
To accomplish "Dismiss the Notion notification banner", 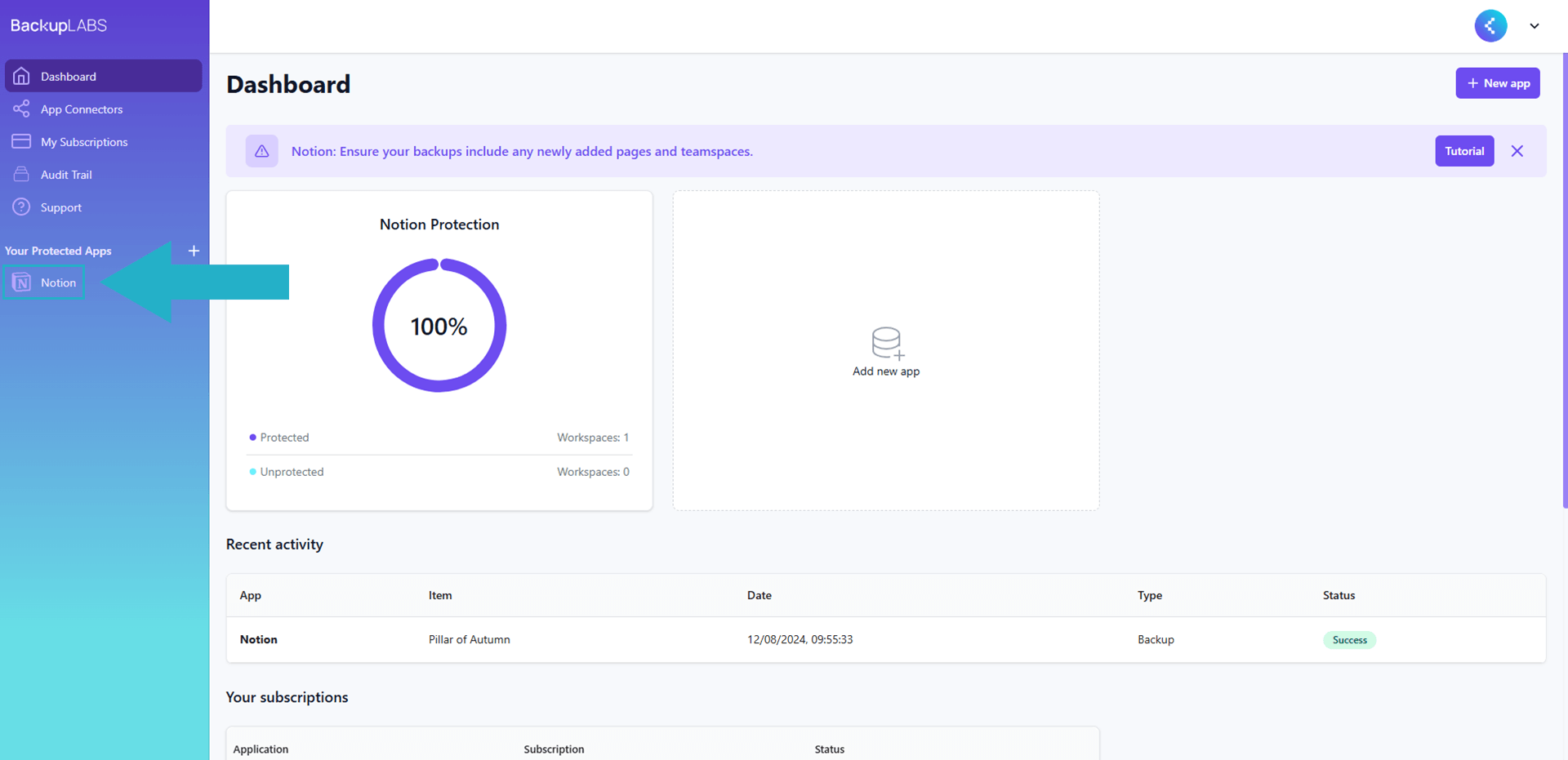I will click(x=1517, y=151).
